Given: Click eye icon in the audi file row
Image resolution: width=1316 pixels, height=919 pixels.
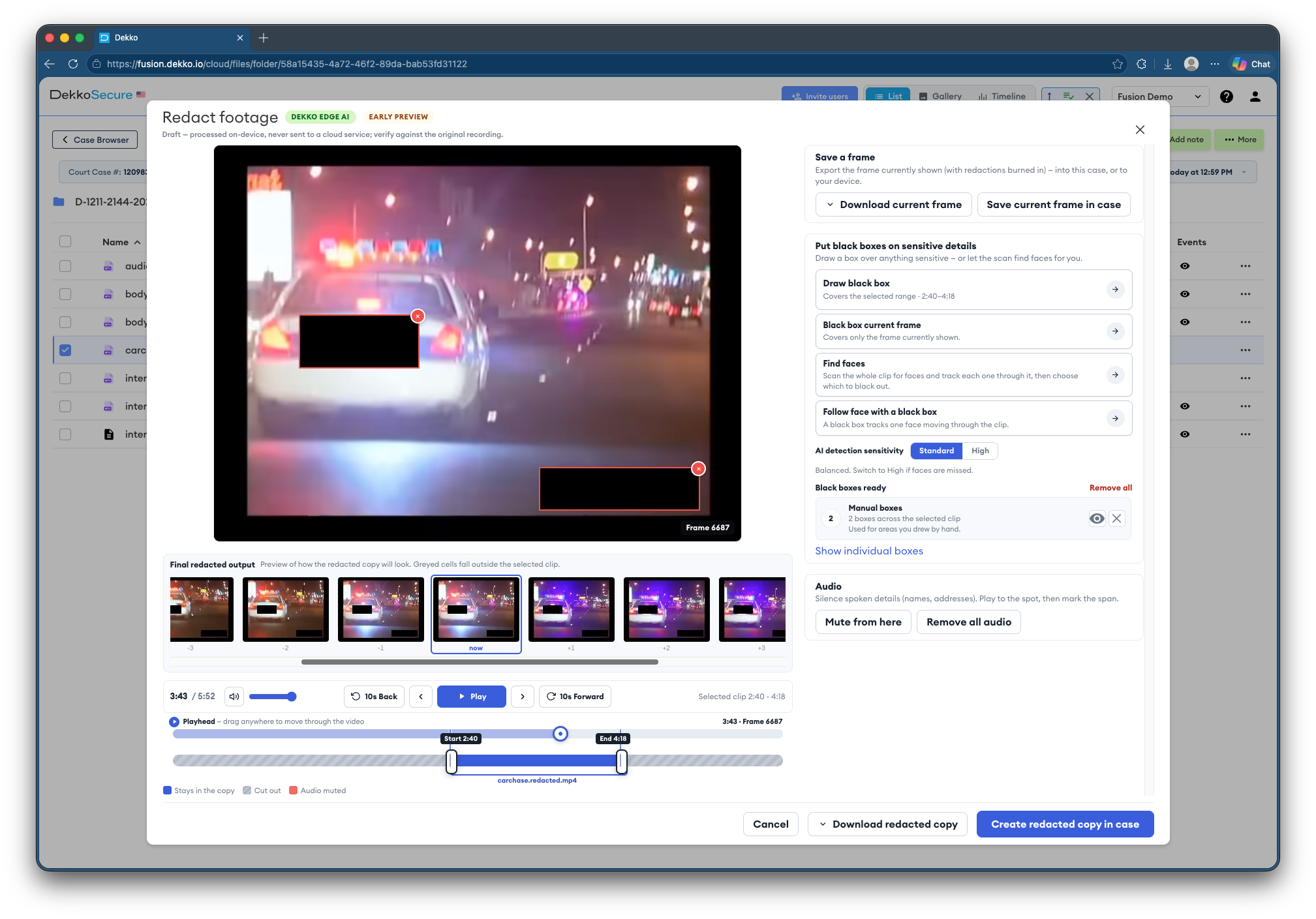Looking at the screenshot, I should click(1185, 266).
